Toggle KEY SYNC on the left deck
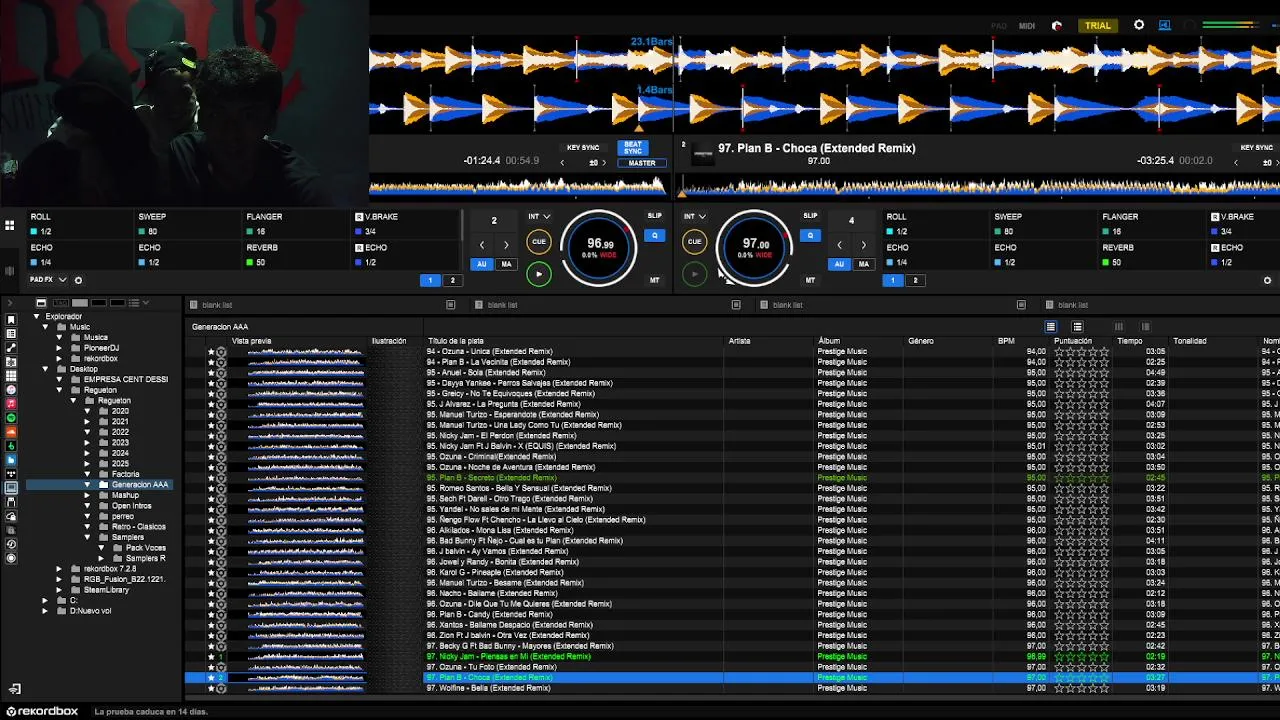Viewport: 1280px width, 720px height. 583,148
